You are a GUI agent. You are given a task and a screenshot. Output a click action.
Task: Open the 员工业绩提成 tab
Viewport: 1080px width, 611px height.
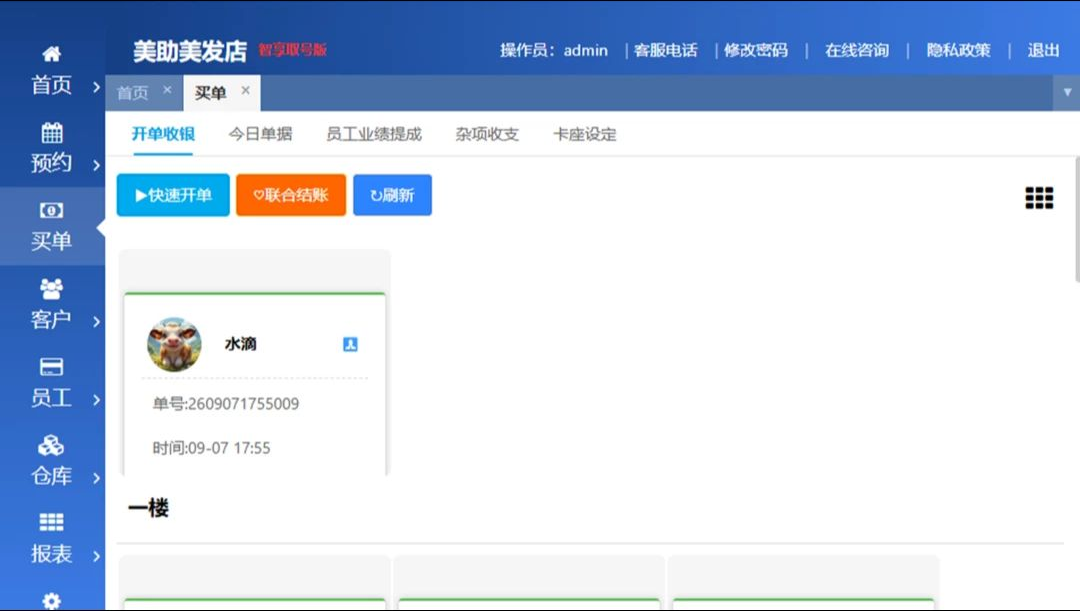[x=374, y=134]
